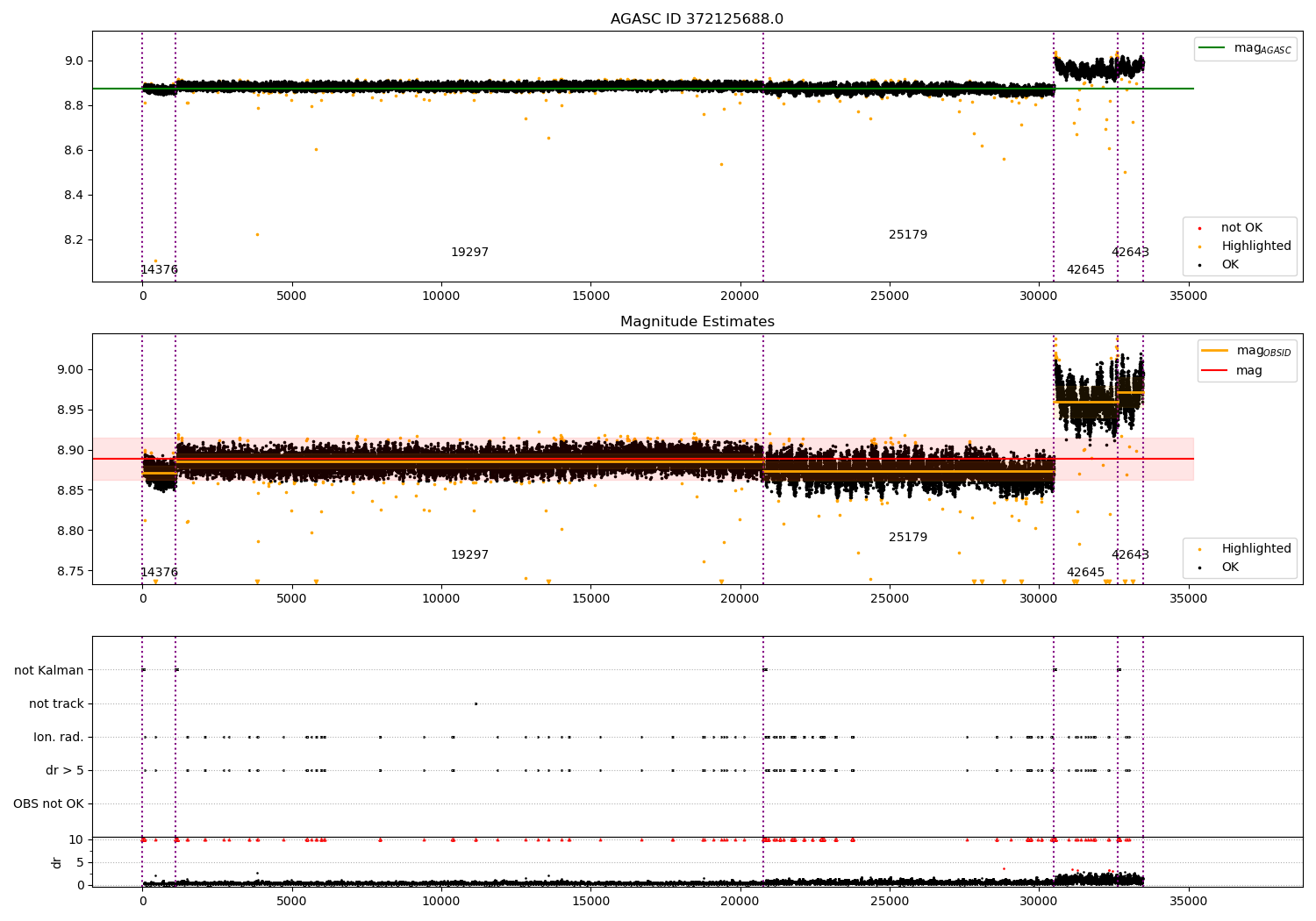Click the 'OBS not OK' row label
The height and width of the screenshot is (921, 1316).
tap(48, 803)
